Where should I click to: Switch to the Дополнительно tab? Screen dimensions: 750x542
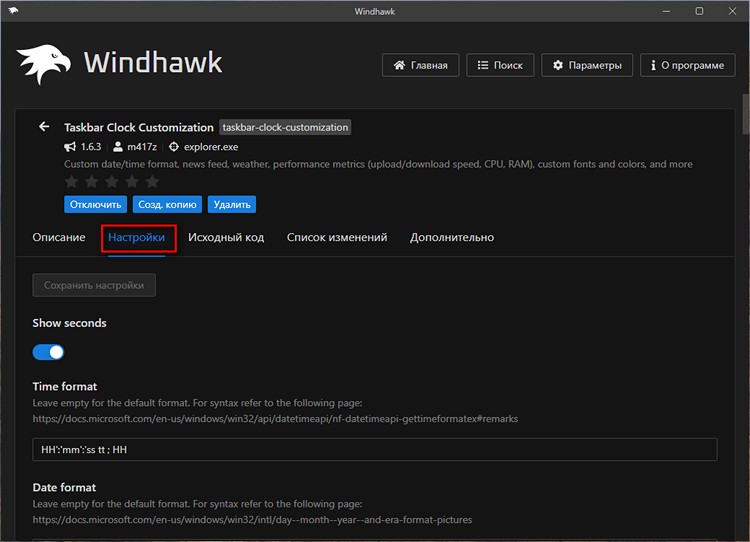[x=452, y=237]
